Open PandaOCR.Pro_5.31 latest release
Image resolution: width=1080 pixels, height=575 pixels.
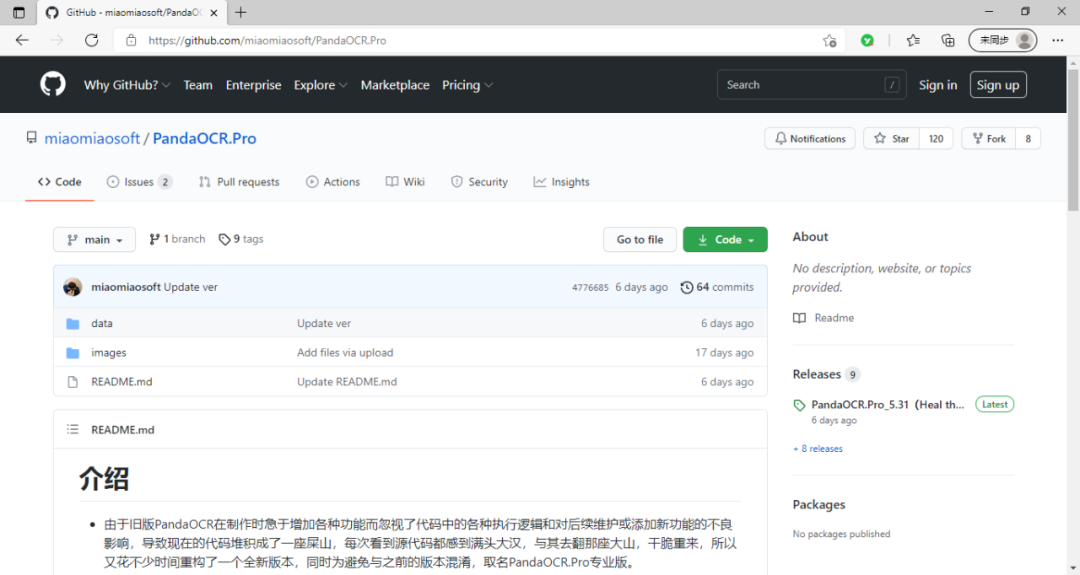(887, 404)
